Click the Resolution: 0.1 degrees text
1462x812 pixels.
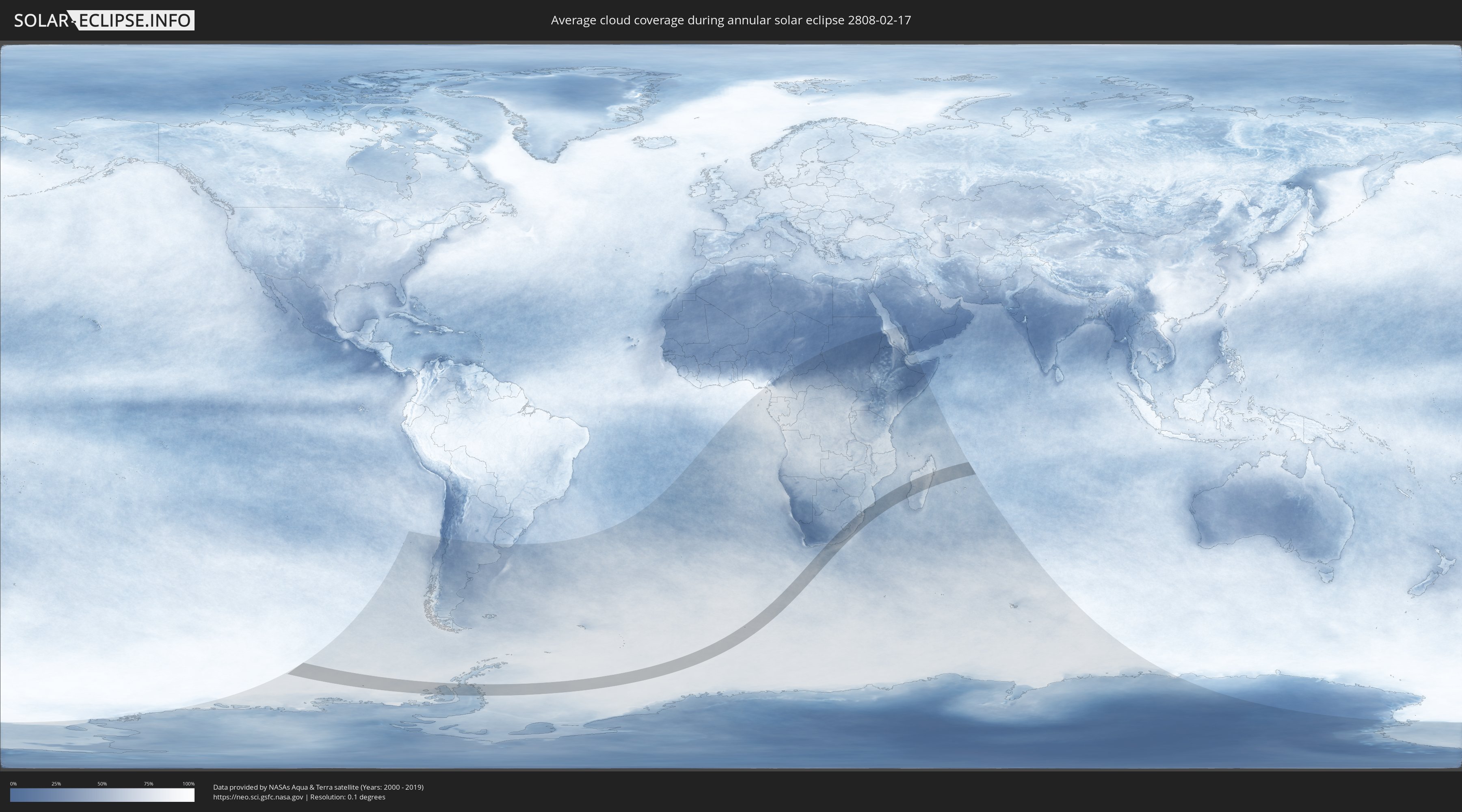click(347, 797)
